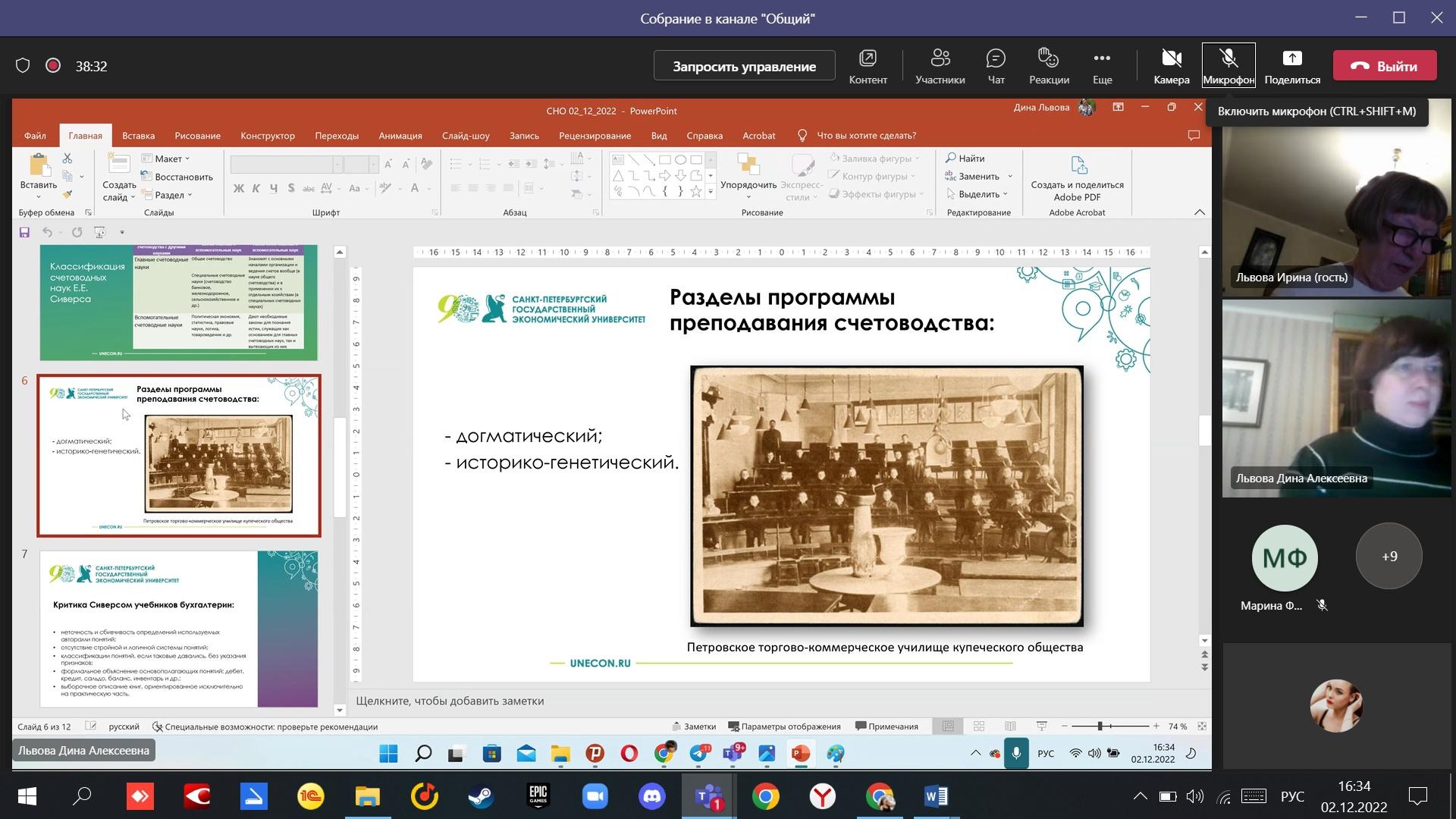This screenshot has height=819, width=1456.
Task: Open the Анимация ribbon tab
Action: click(x=400, y=136)
